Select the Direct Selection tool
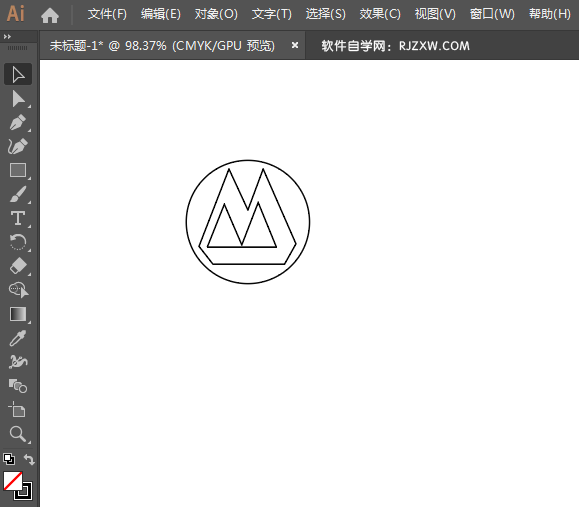The image size is (579, 507). click(18, 99)
